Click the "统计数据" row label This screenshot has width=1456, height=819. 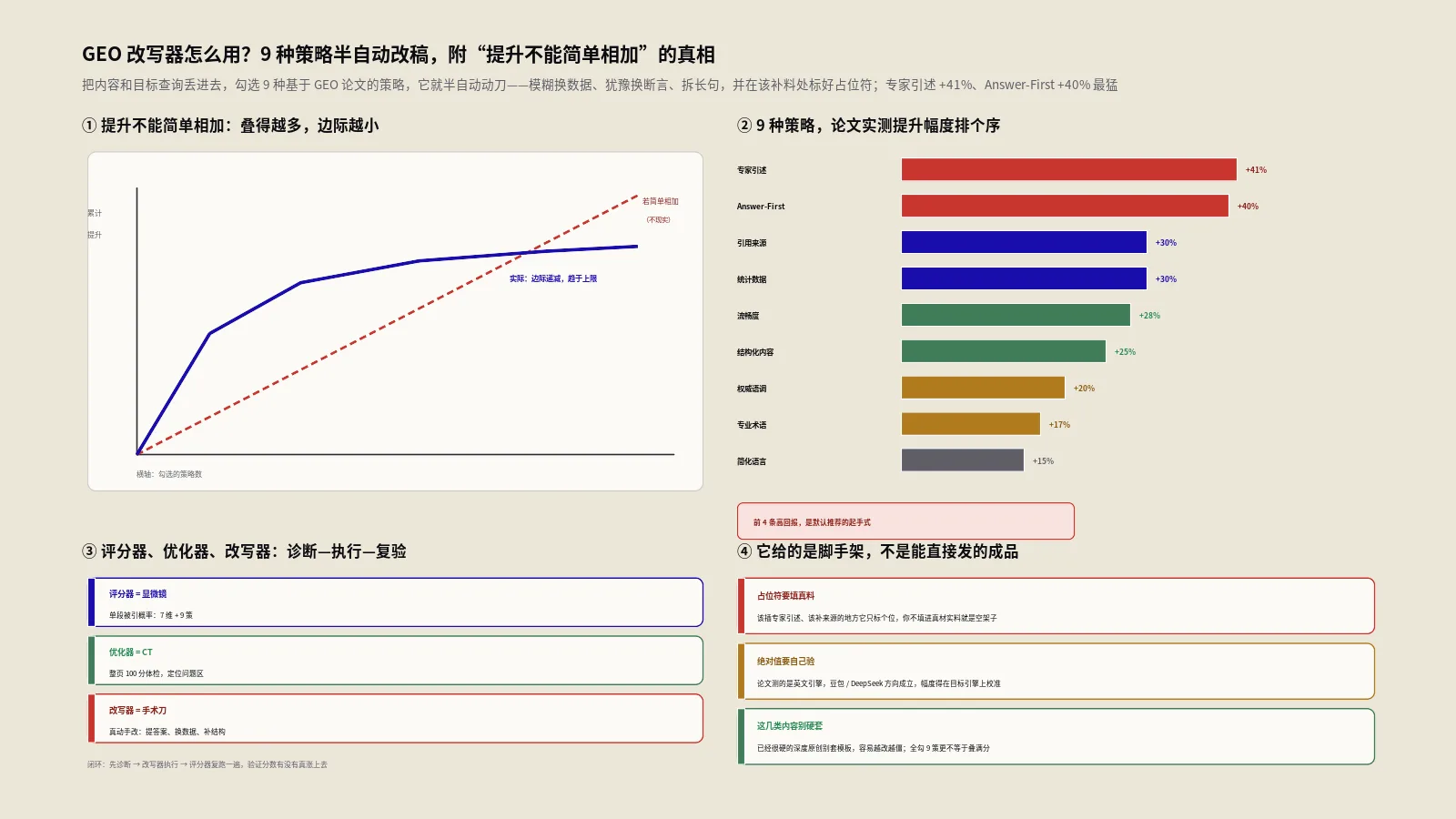[752, 279]
